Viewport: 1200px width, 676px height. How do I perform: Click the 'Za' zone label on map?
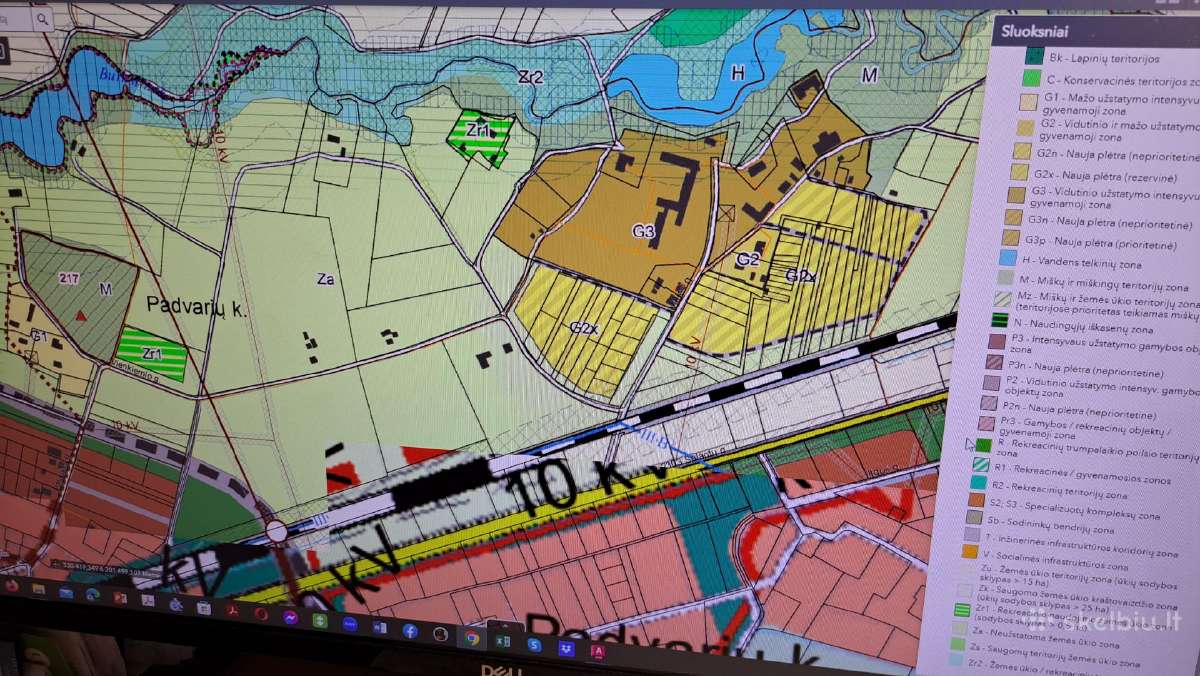[x=325, y=279]
